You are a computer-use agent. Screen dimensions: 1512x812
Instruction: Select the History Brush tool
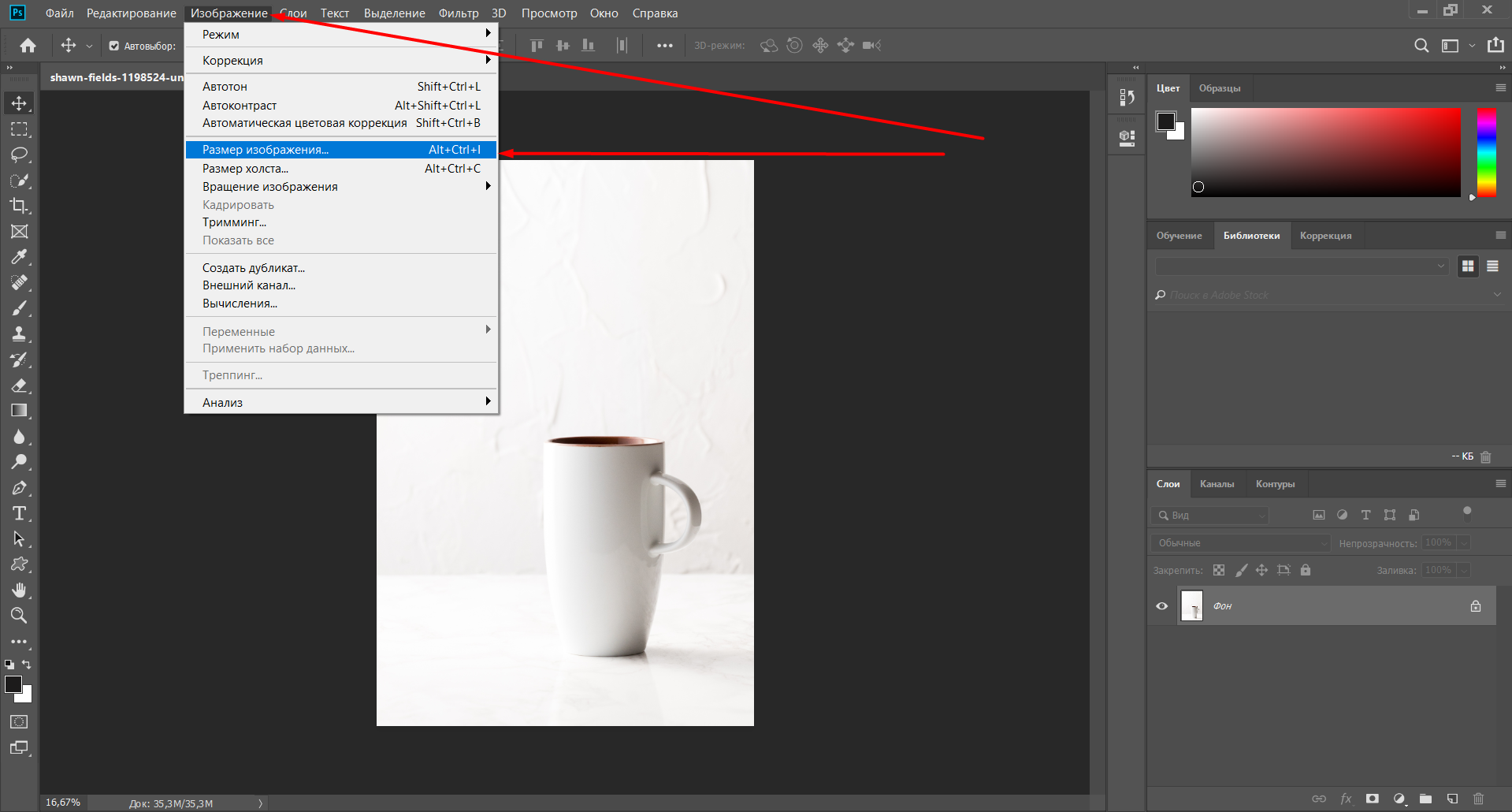click(19, 359)
